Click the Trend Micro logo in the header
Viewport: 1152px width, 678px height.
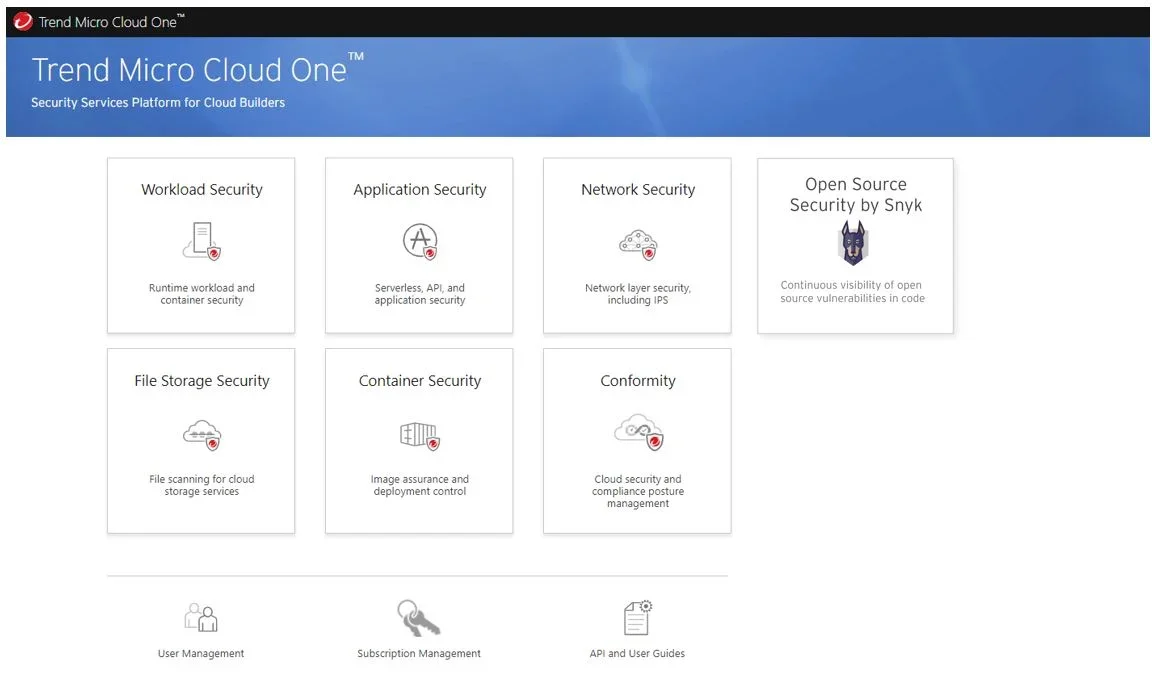(x=22, y=20)
